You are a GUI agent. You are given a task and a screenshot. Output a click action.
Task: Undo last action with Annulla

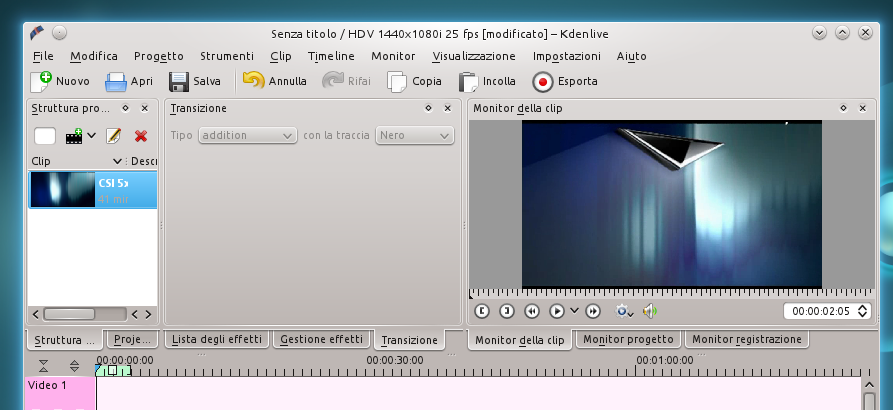(254, 82)
